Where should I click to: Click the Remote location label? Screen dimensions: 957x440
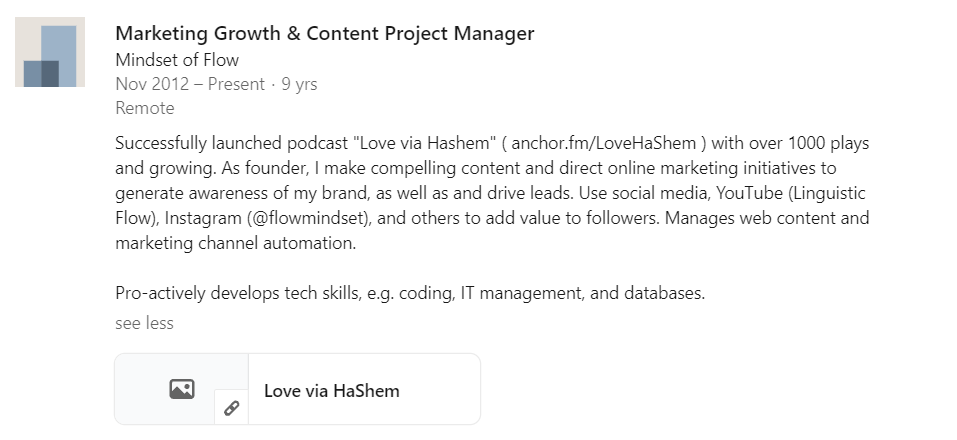click(144, 108)
